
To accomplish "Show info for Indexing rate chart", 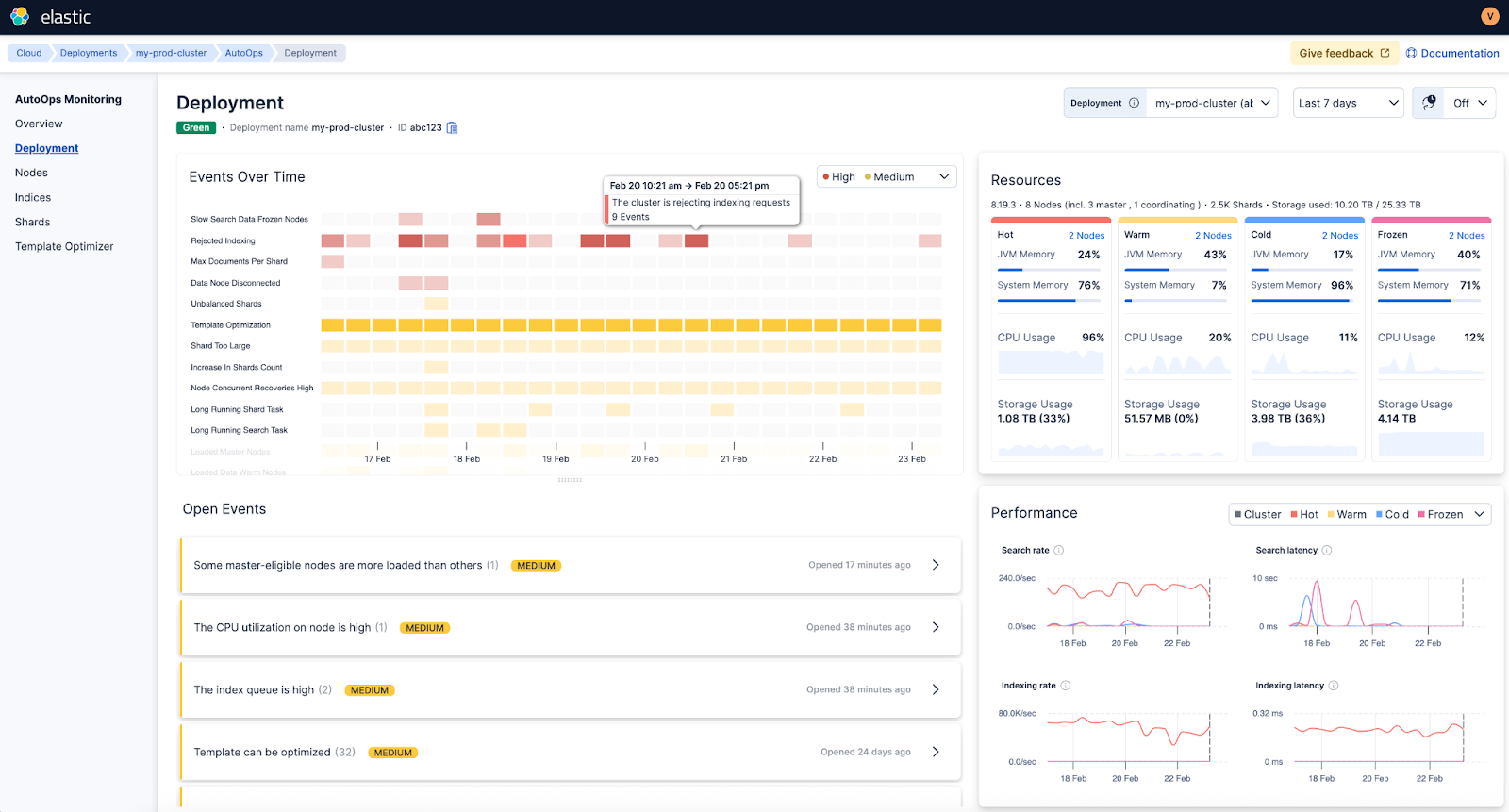I will pyautogui.click(x=1066, y=686).
